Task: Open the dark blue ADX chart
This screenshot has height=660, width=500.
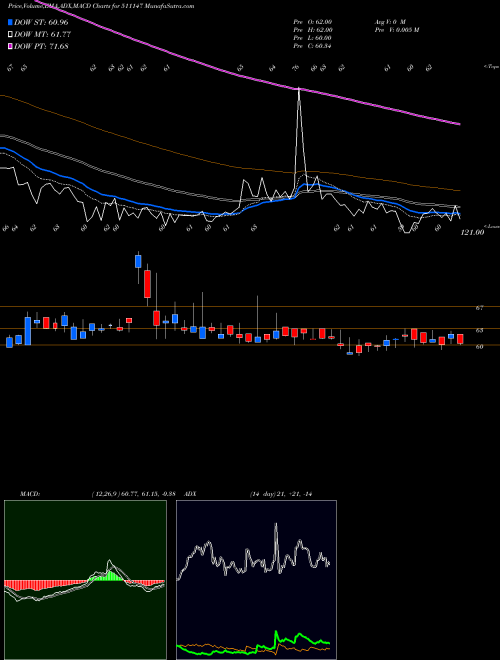Action: coord(256,580)
